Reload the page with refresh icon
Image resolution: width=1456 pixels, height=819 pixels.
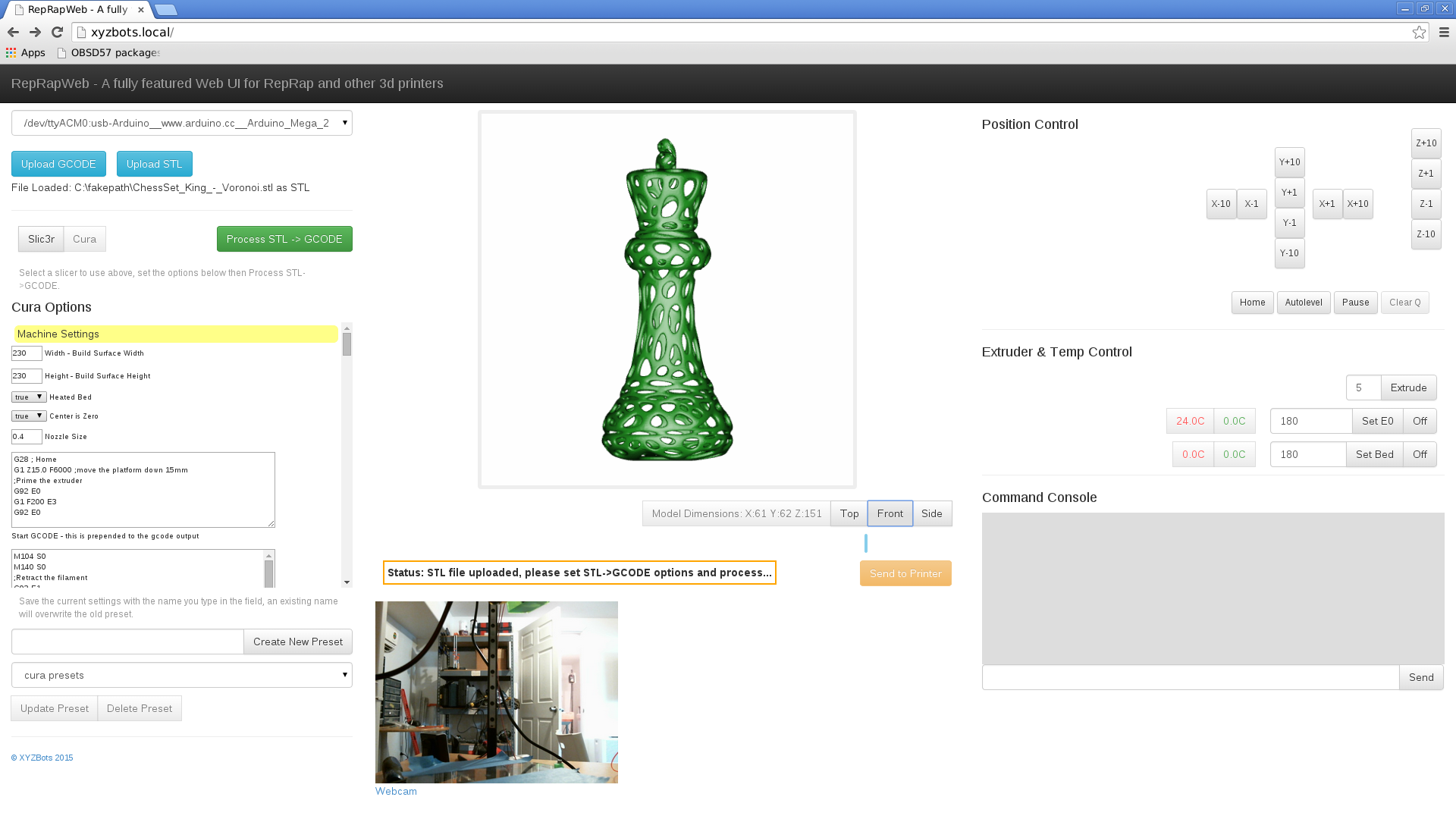pos(57,32)
